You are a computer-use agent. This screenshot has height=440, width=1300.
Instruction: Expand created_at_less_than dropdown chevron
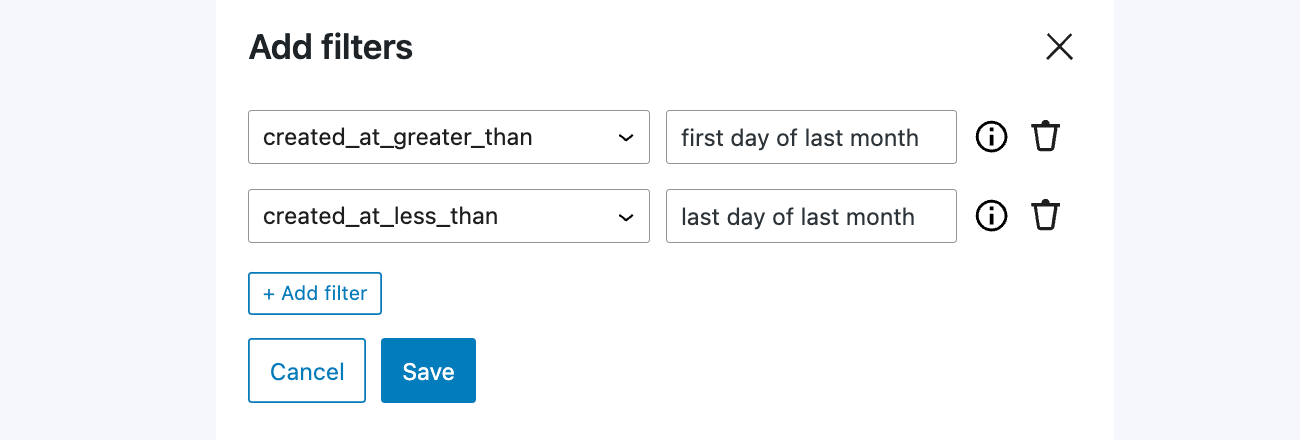pos(626,216)
